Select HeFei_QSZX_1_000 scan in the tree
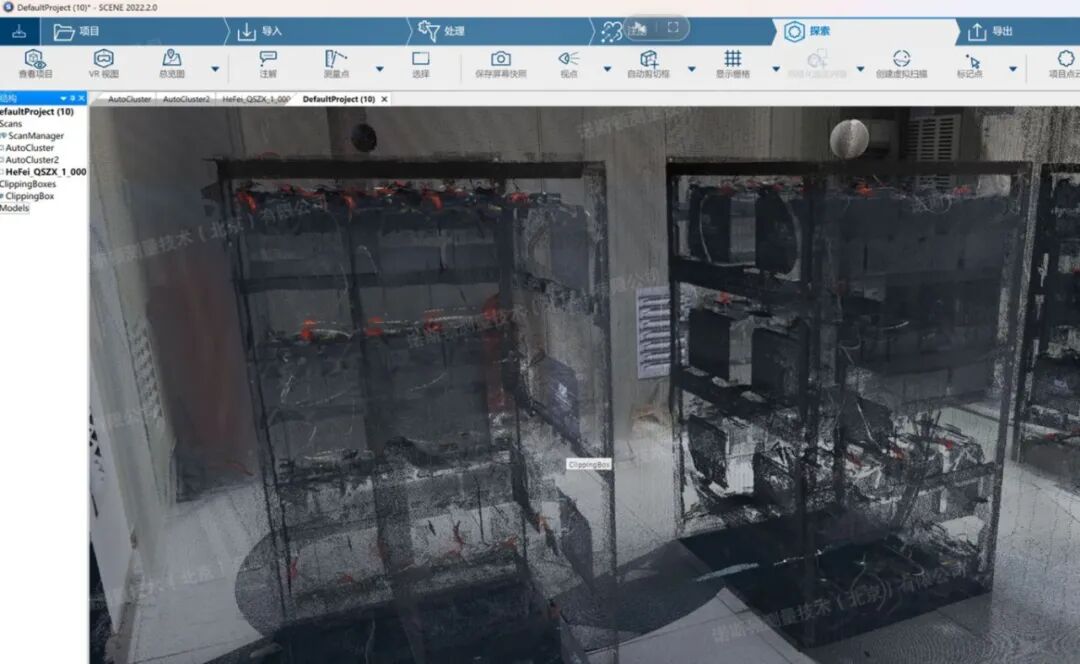The height and width of the screenshot is (664, 1080). pyautogui.click(x=46, y=172)
